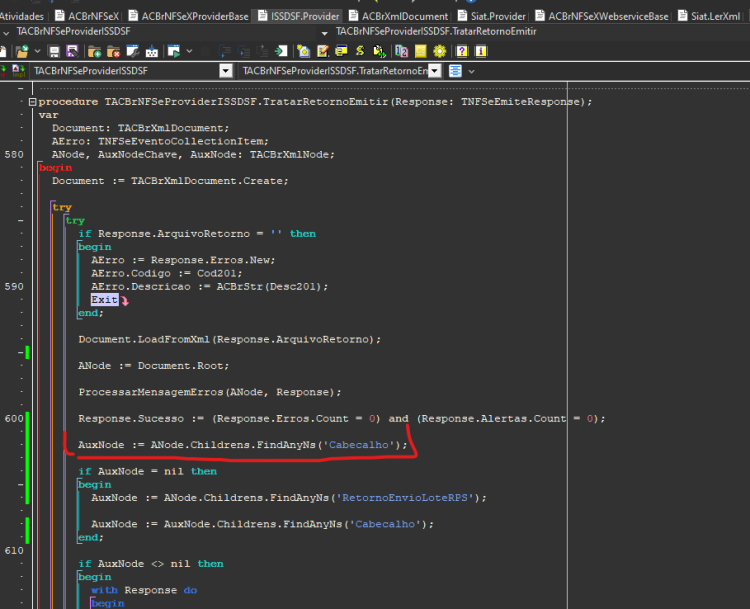750x609 pixels.
Task: Click the yellow gear icon
Action: (x=440, y=51)
